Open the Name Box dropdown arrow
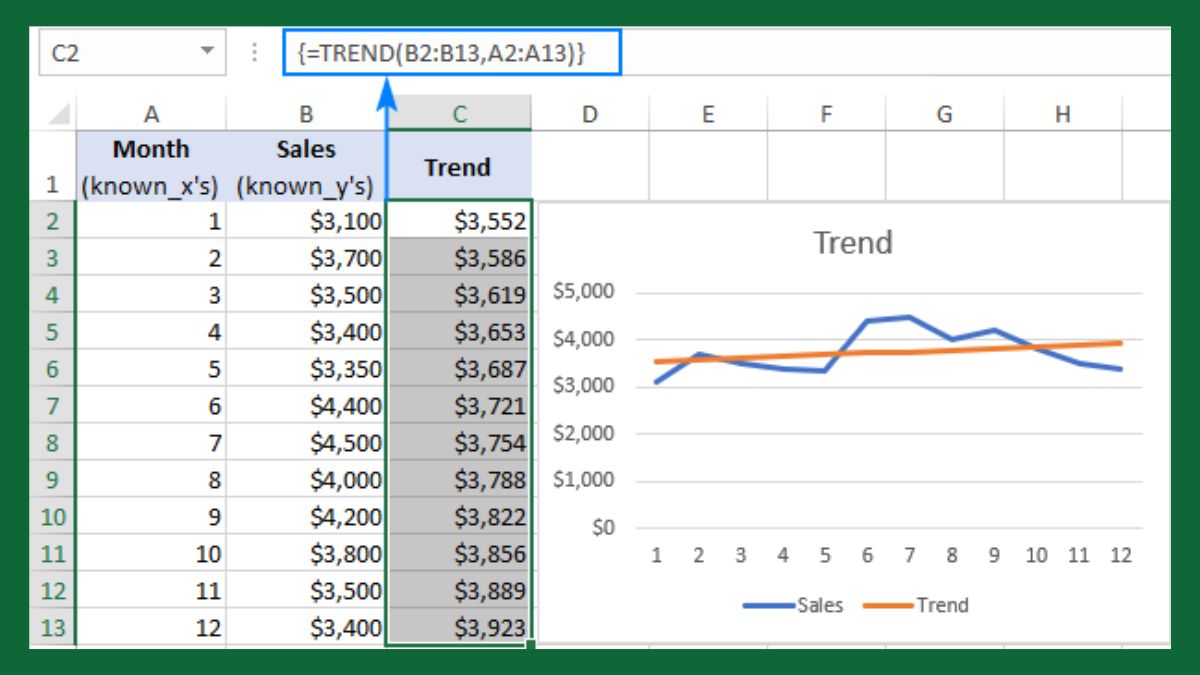The image size is (1200, 675). [x=208, y=52]
